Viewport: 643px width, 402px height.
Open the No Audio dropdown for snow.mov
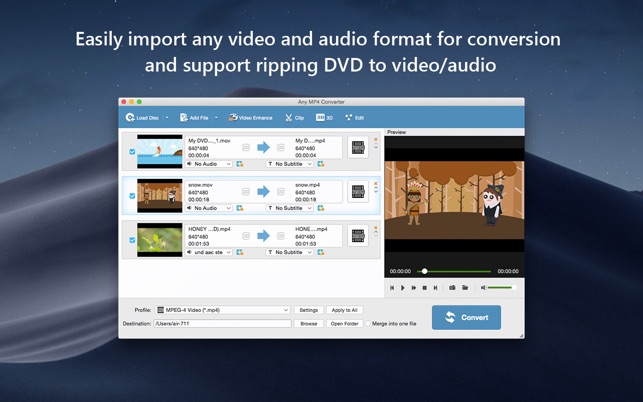212,208
